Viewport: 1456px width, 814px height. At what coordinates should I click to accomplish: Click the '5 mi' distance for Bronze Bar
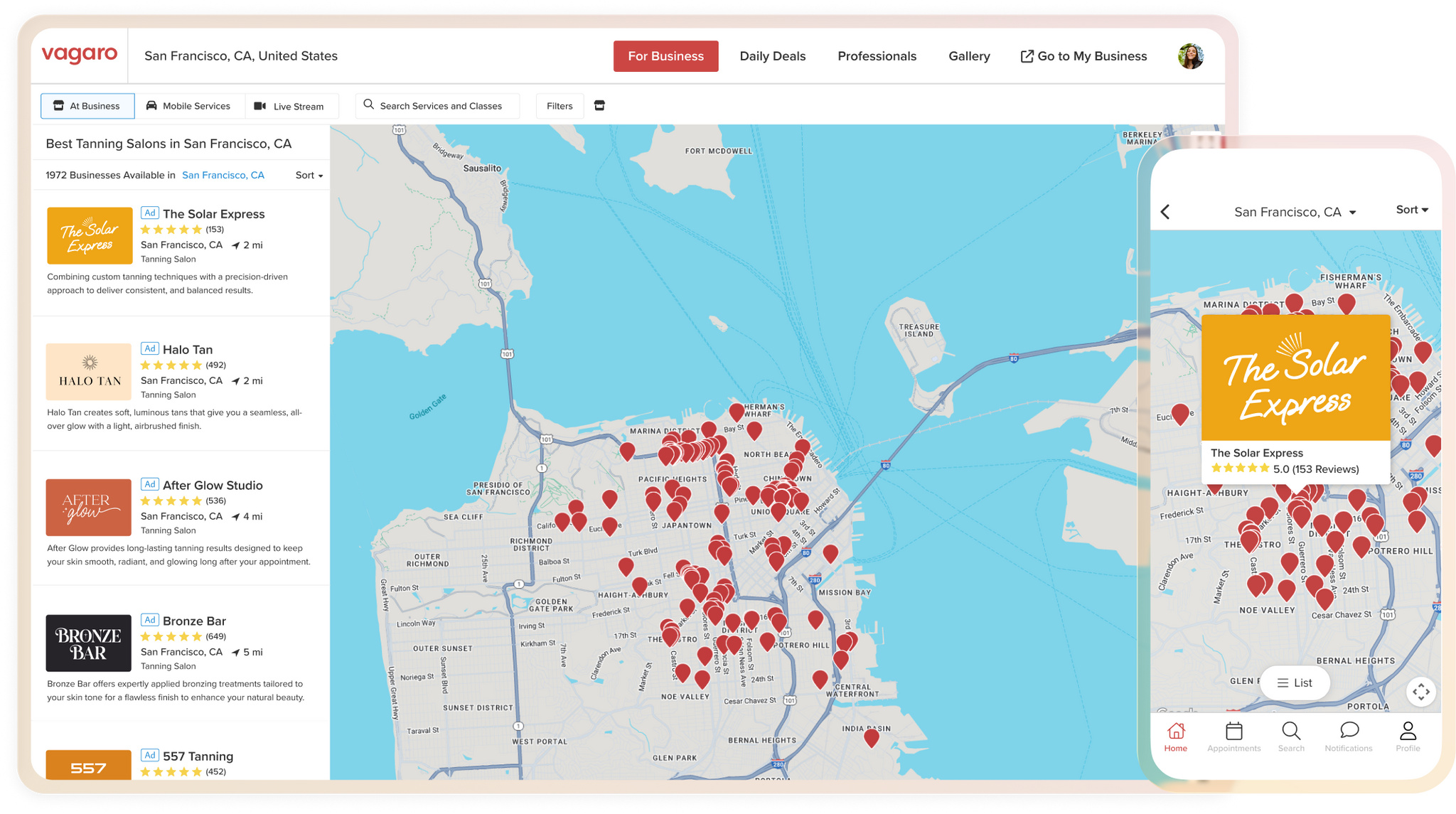[x=253, y=652]
